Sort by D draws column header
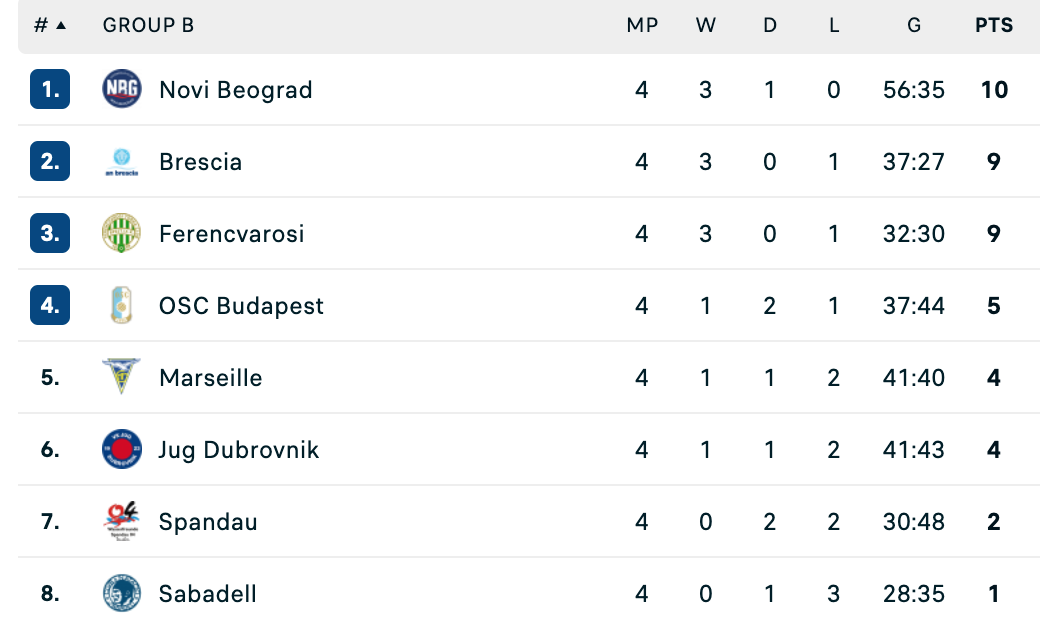 (769, 25)
